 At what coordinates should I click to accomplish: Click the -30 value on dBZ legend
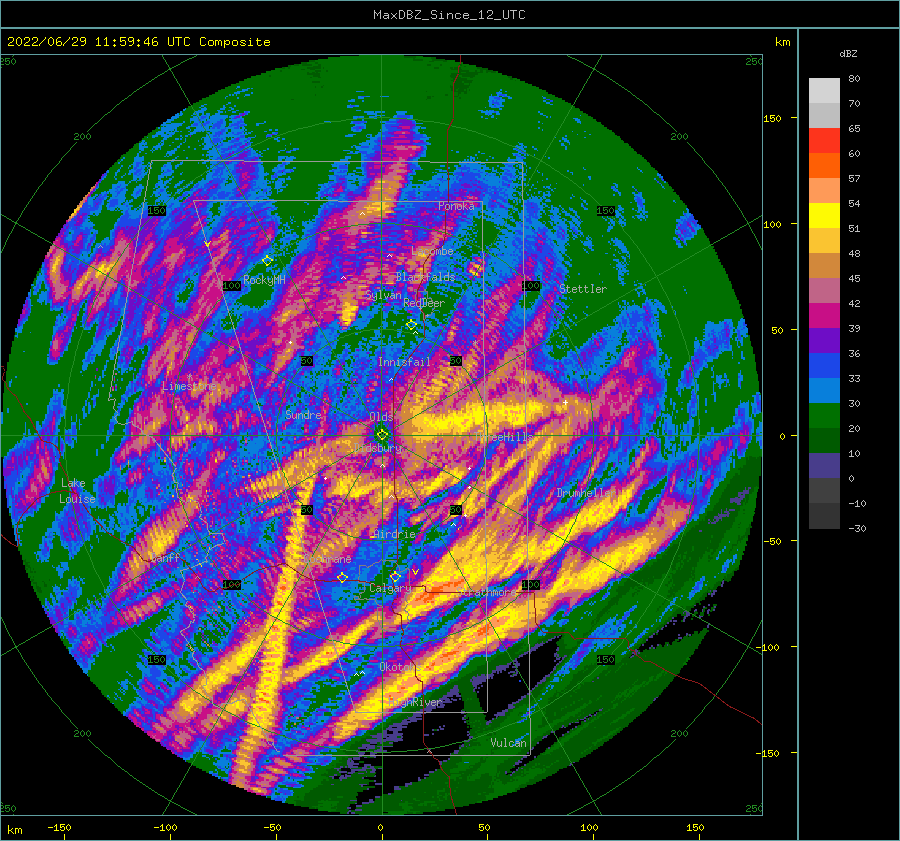[x=857, y=528]
